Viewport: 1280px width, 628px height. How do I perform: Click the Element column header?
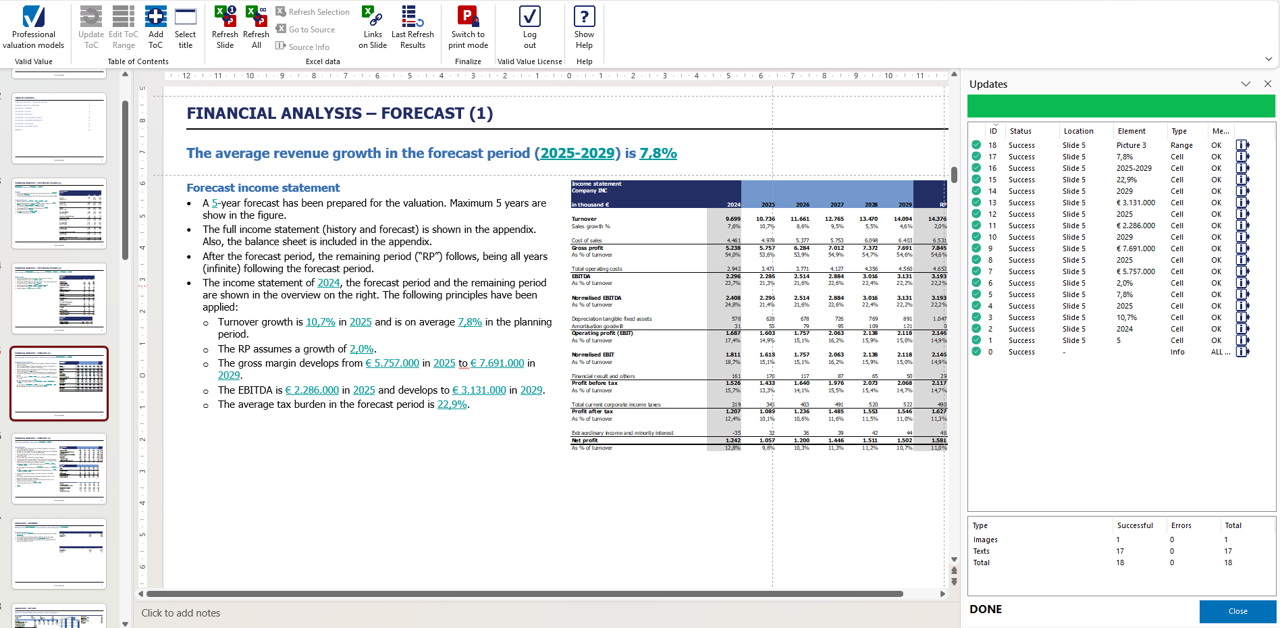click(x=1131, y=131)
